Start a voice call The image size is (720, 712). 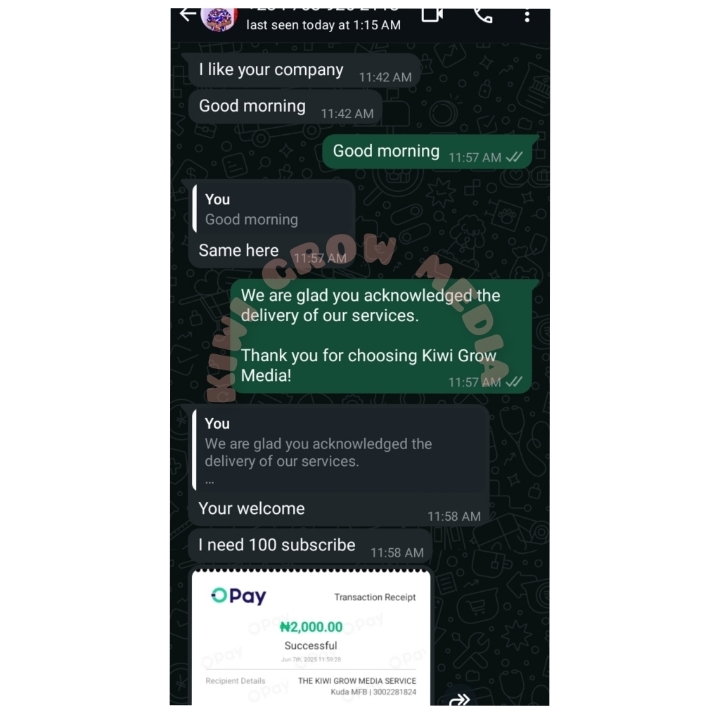pos(483,16)
